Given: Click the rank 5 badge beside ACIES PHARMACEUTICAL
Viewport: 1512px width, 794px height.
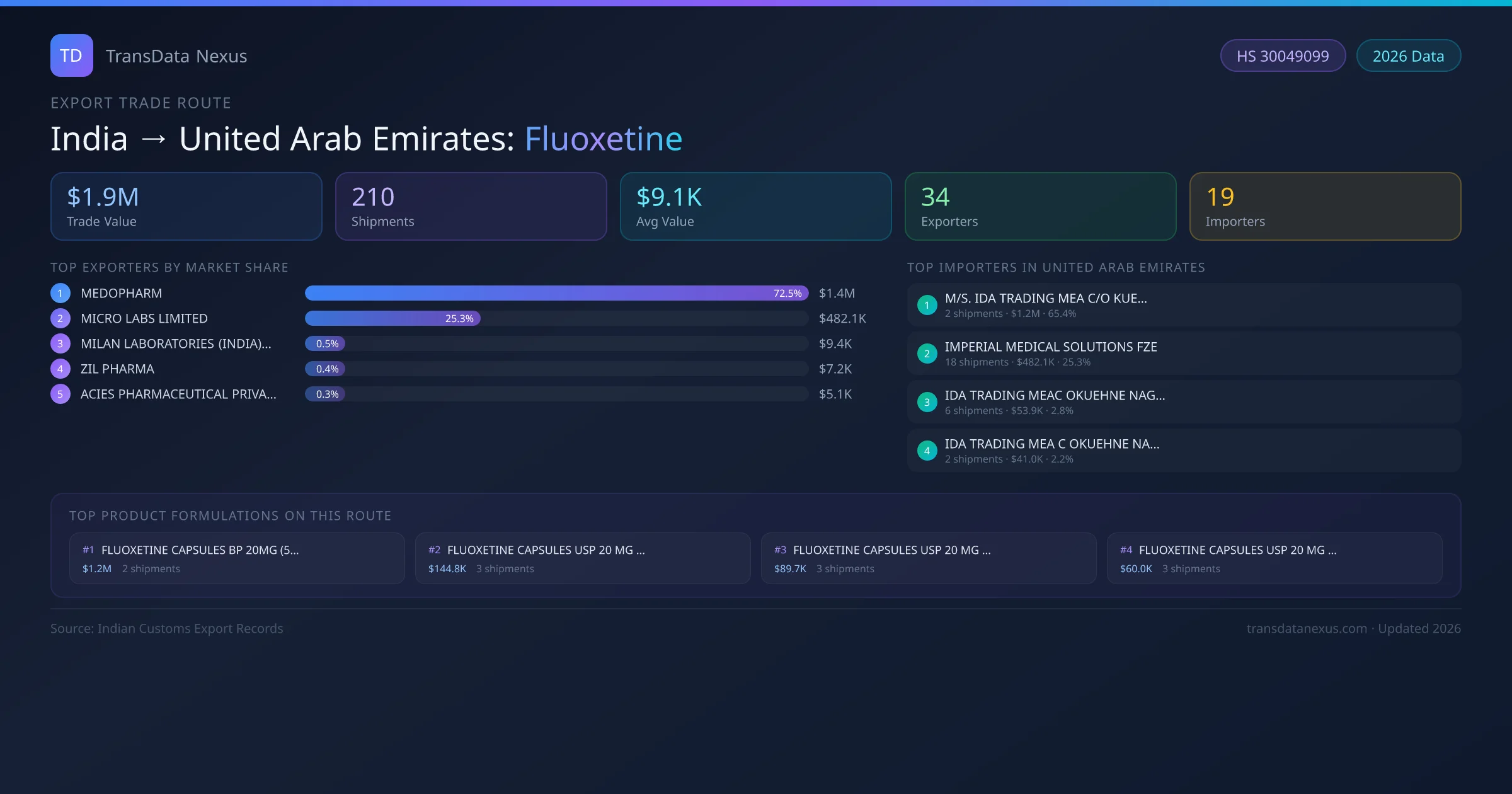Looking at the screenshot, I should pyautogui.click(x=60, y=394).
